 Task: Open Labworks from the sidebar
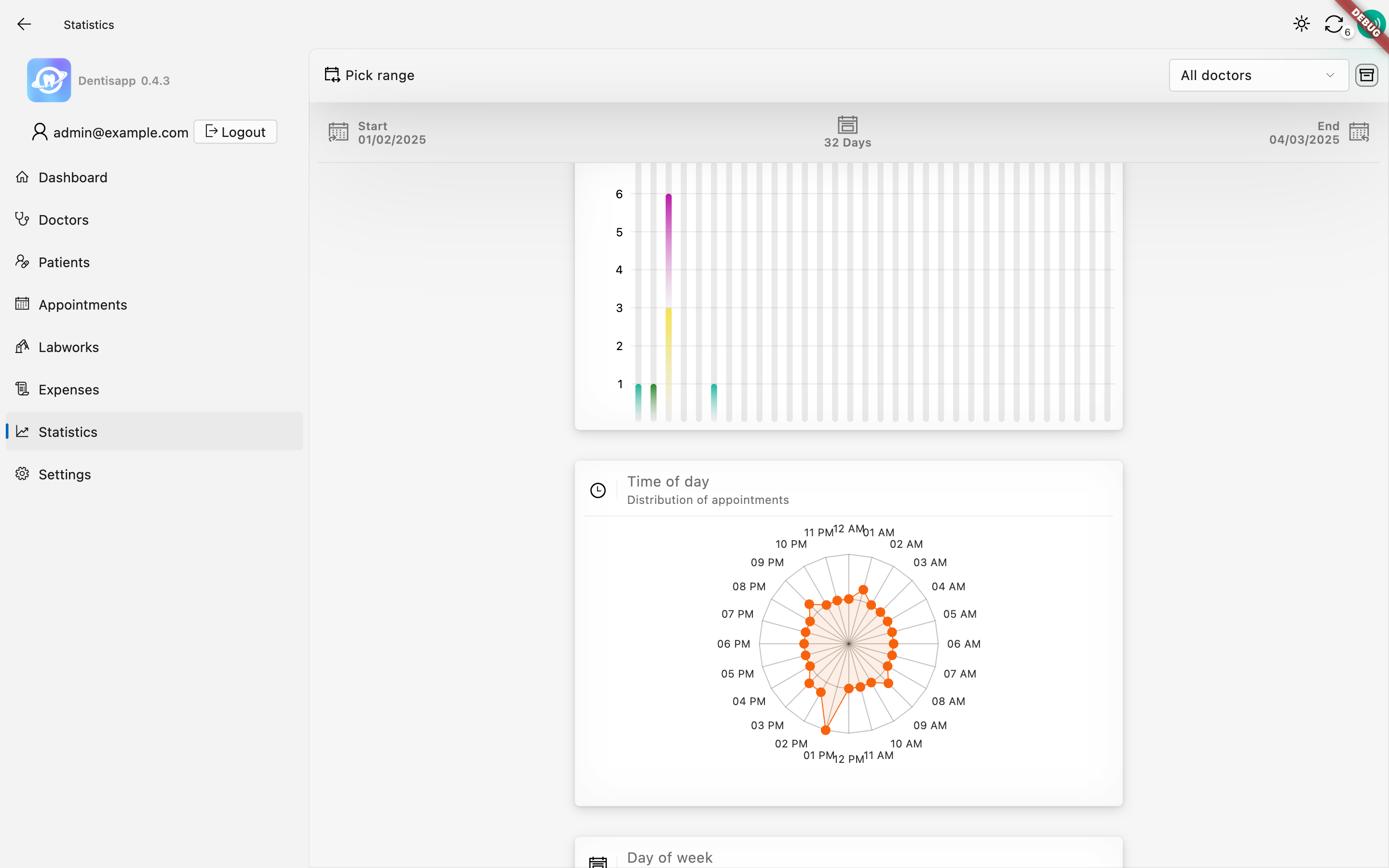[x=154, y=347]
